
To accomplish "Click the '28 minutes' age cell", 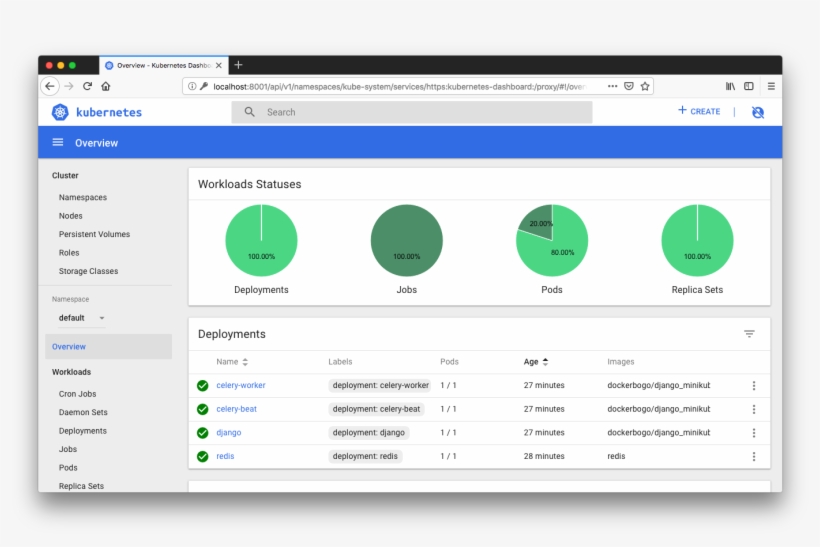I will click(x=544, y=456).
